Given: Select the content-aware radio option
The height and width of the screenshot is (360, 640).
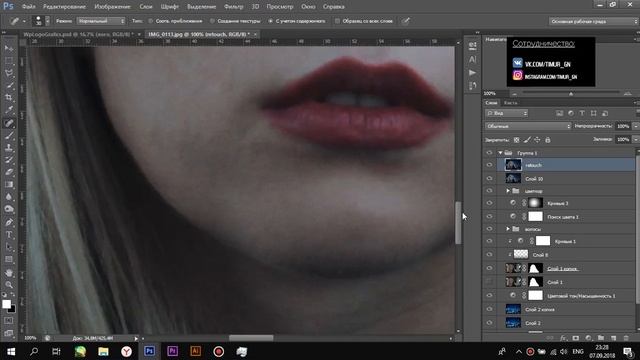Looking at the screenshot, I should coord(271,21).
